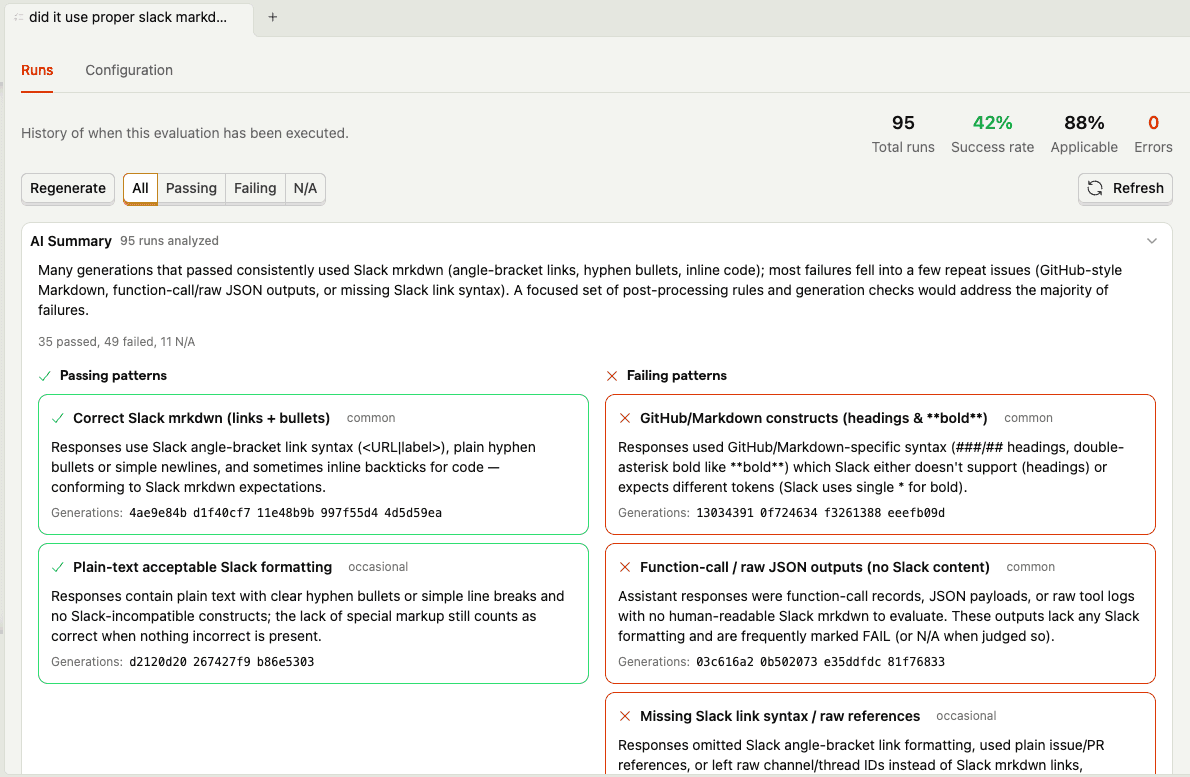1190x777 pixels.
Task: Open a new tab with the plus icon
Action: (274, 17)
